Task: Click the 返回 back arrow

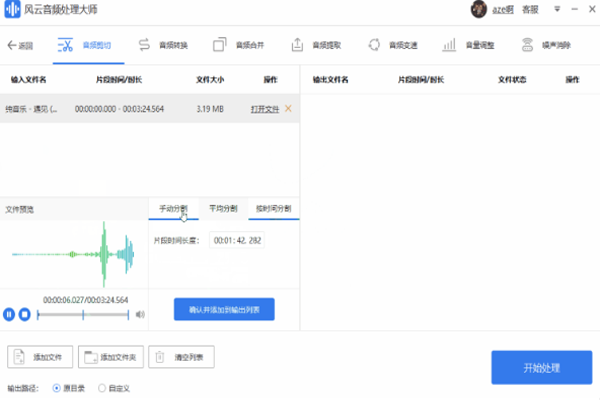Action: tap(20, 45)
